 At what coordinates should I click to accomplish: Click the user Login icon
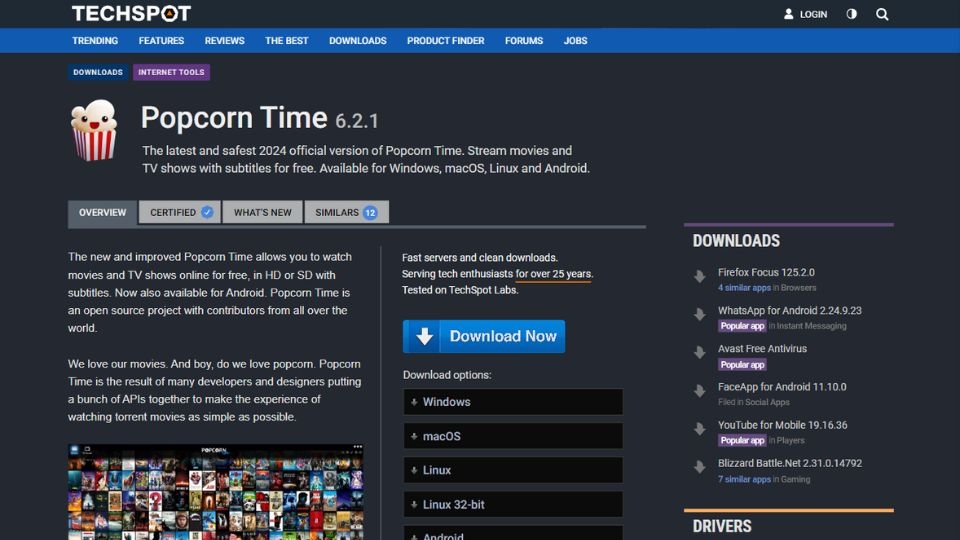(x=789, y=14)
